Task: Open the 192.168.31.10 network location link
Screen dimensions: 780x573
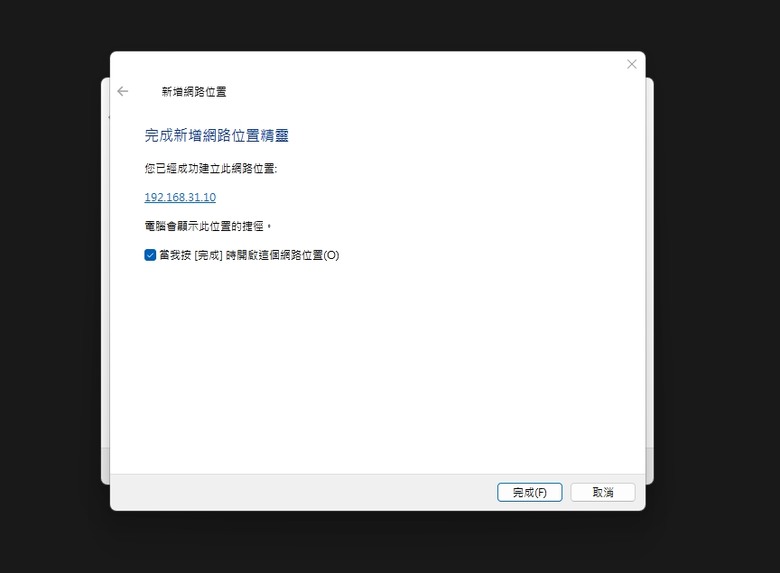Action: pyautogui.click(x=180, y=197)
